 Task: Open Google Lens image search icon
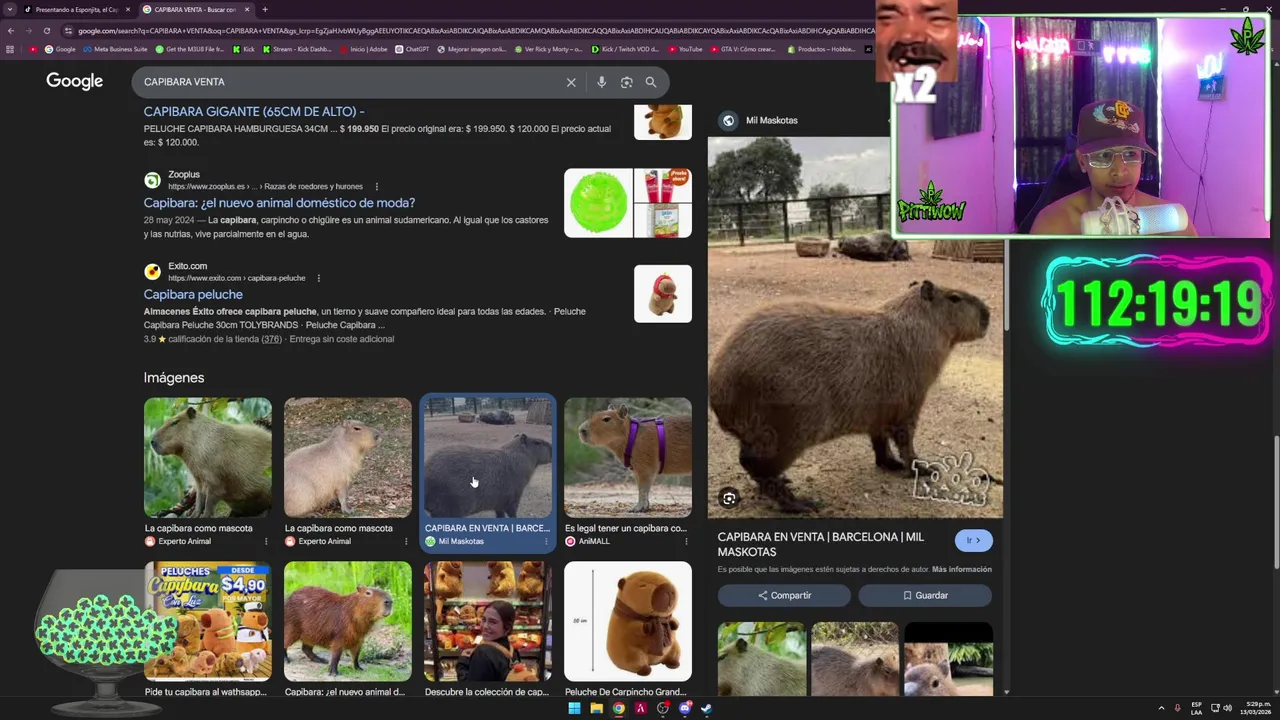[x=626, y=82]
